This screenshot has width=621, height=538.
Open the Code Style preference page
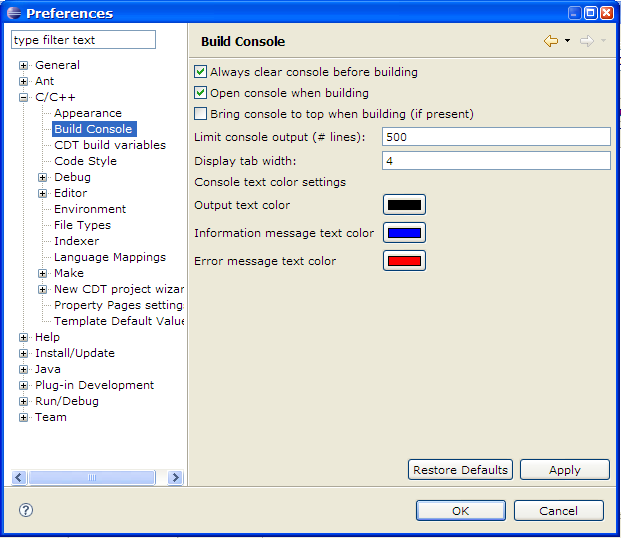click(x=85, y=161)
